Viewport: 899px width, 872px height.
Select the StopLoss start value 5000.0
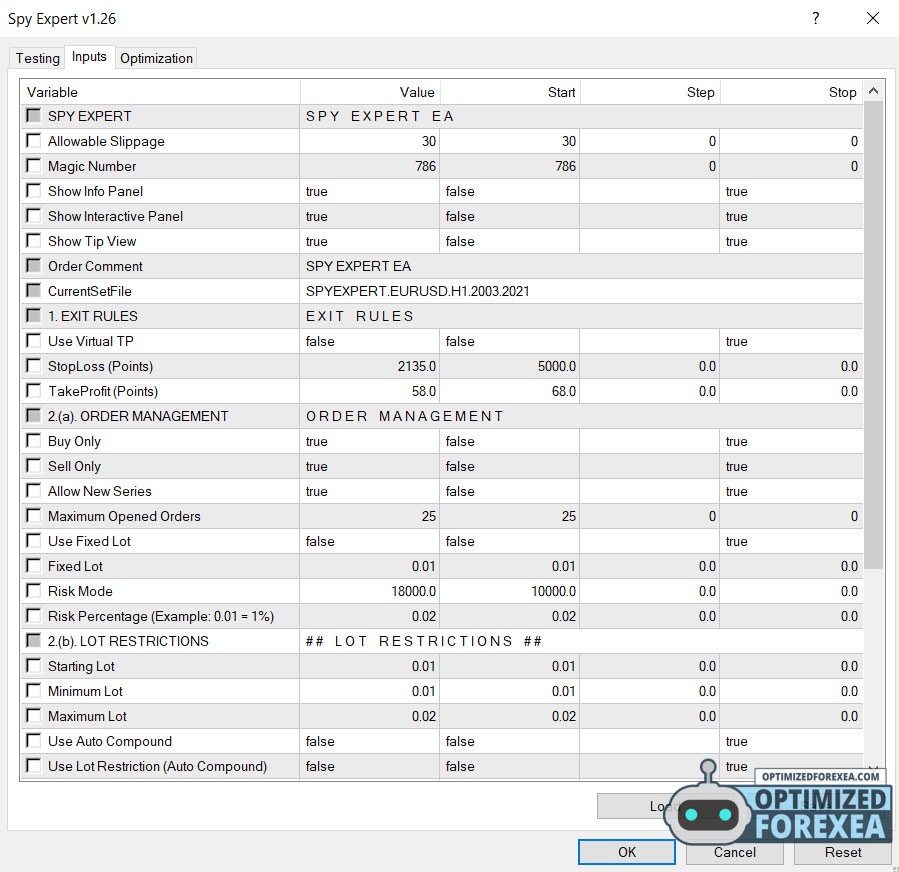[x=510, y=366]
